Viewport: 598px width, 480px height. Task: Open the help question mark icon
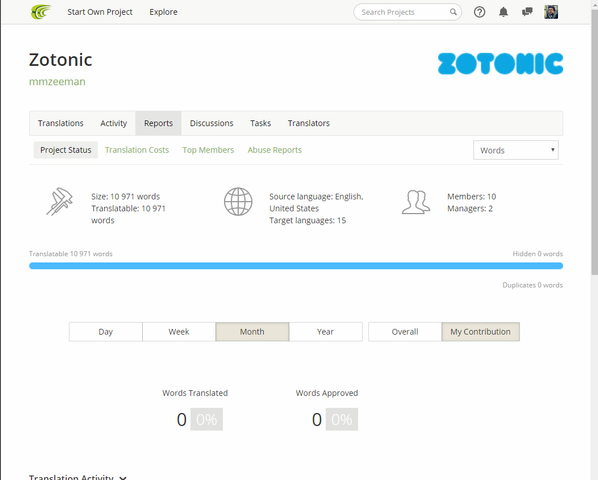479,12
